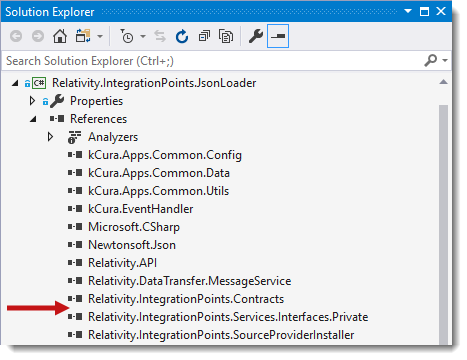Select Relativity.DataTransfer.MessageService reference
The image size is (467, 360).
click(189, 281)
